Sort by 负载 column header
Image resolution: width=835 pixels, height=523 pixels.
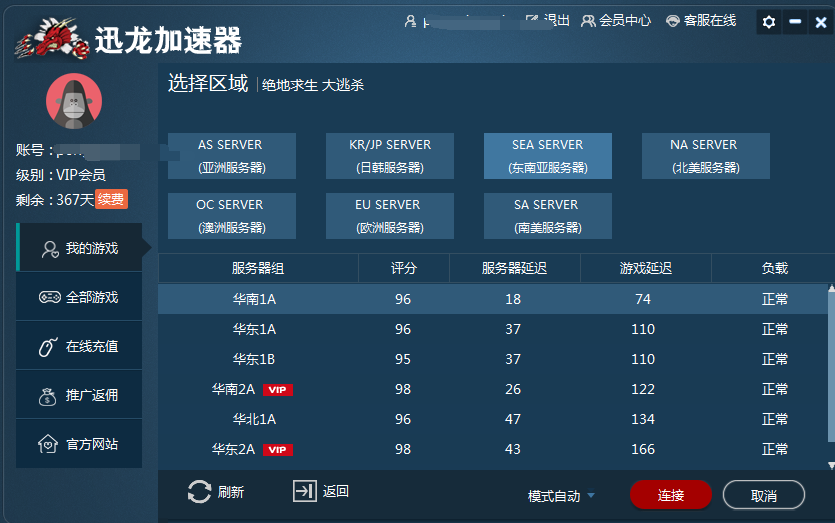click(774, 268)
